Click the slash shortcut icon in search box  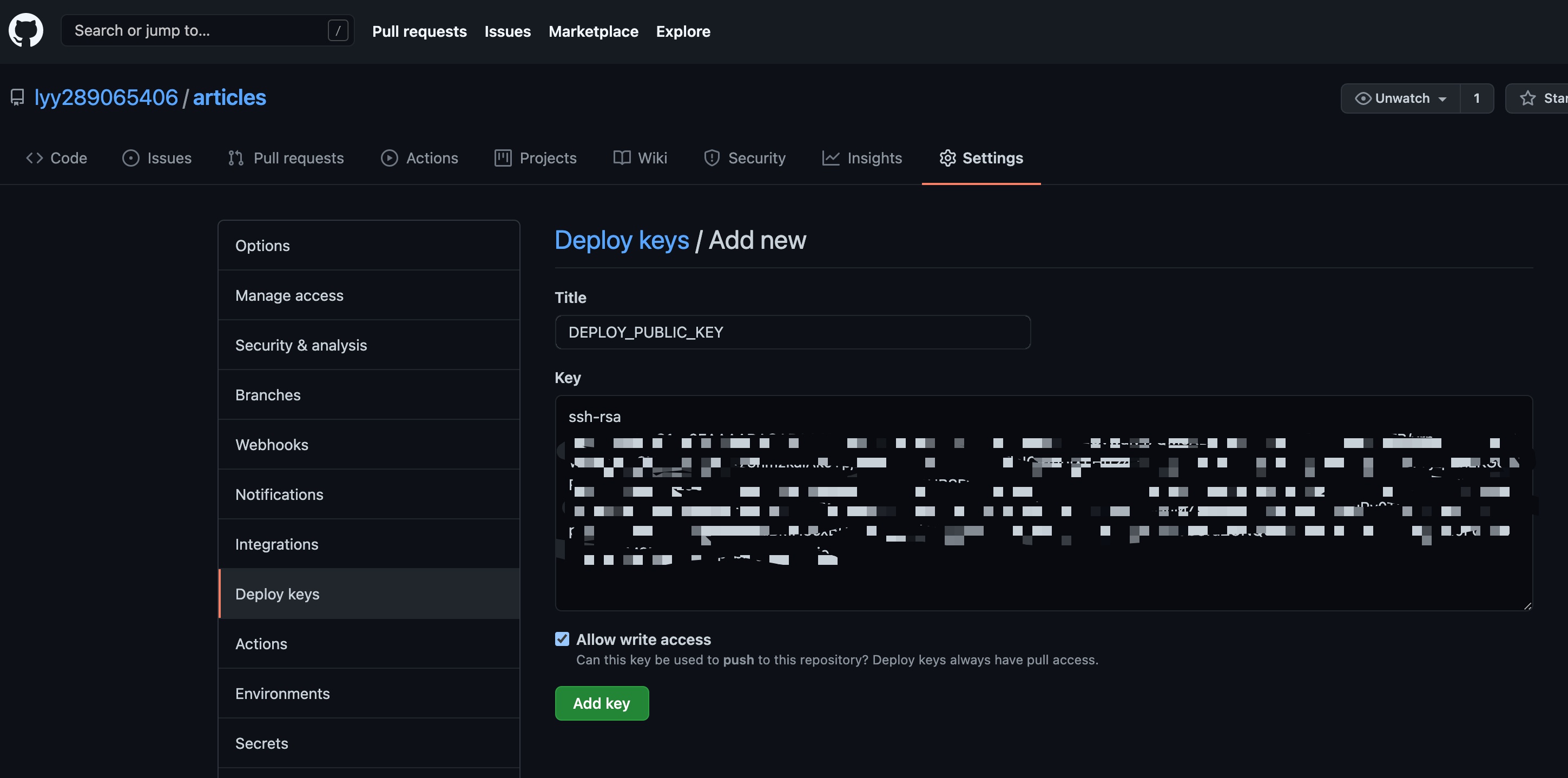pos(338,30)
